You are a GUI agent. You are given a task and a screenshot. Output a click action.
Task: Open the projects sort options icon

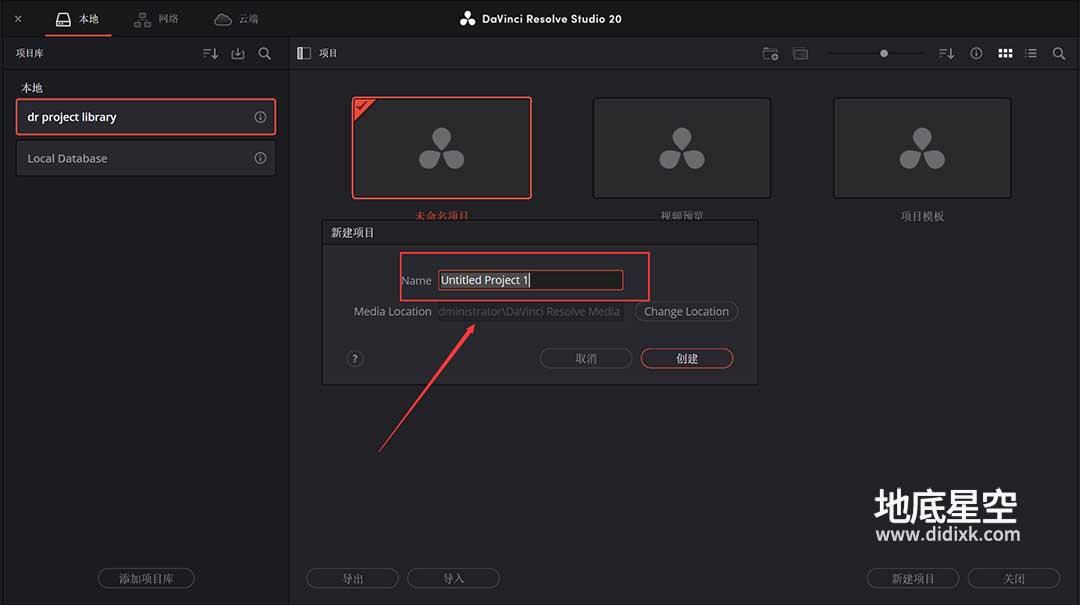pos(946,54)
